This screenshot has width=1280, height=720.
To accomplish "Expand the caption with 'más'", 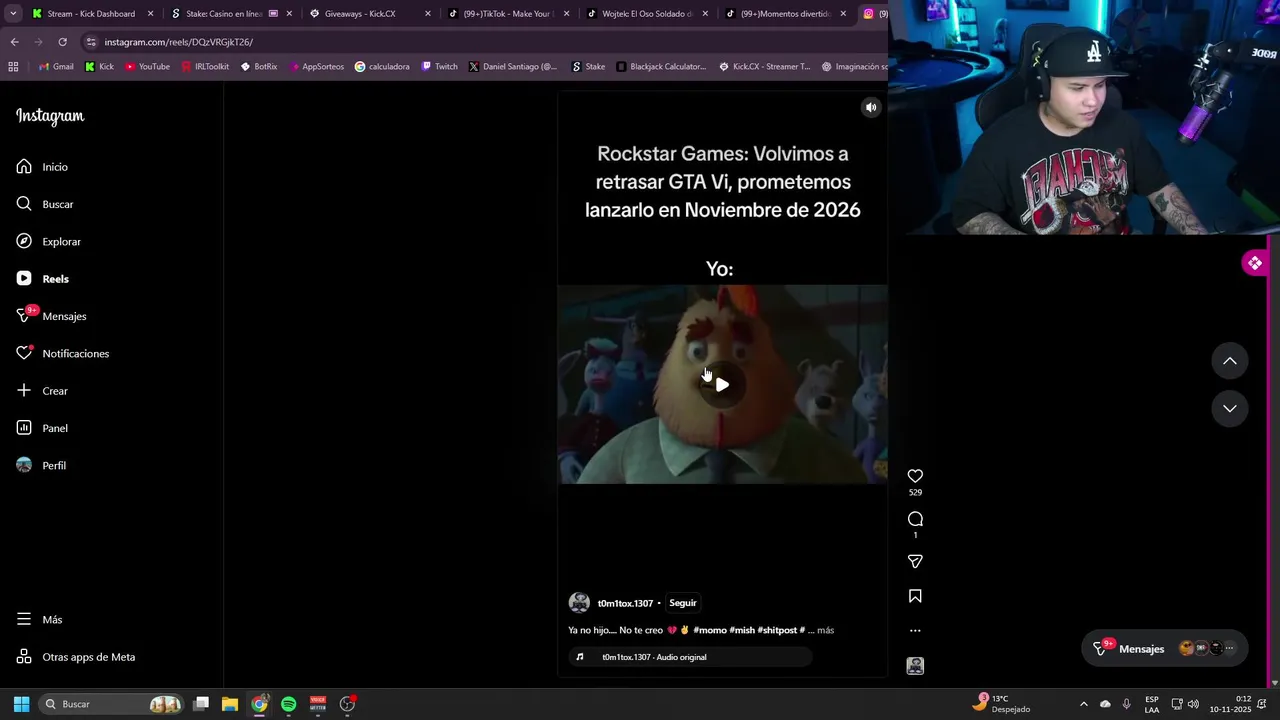I will 825,630.
